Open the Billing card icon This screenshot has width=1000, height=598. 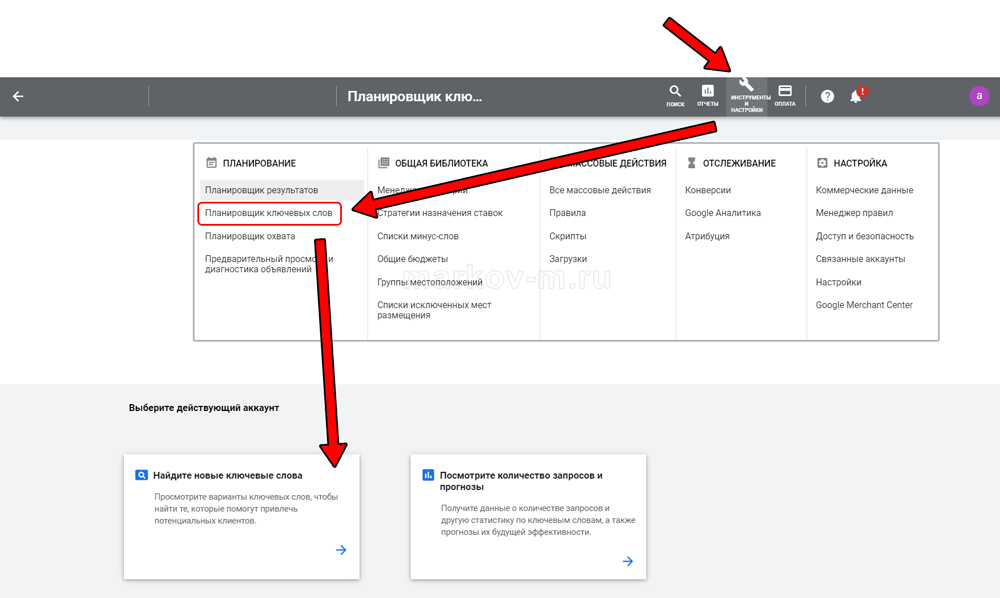785,94
